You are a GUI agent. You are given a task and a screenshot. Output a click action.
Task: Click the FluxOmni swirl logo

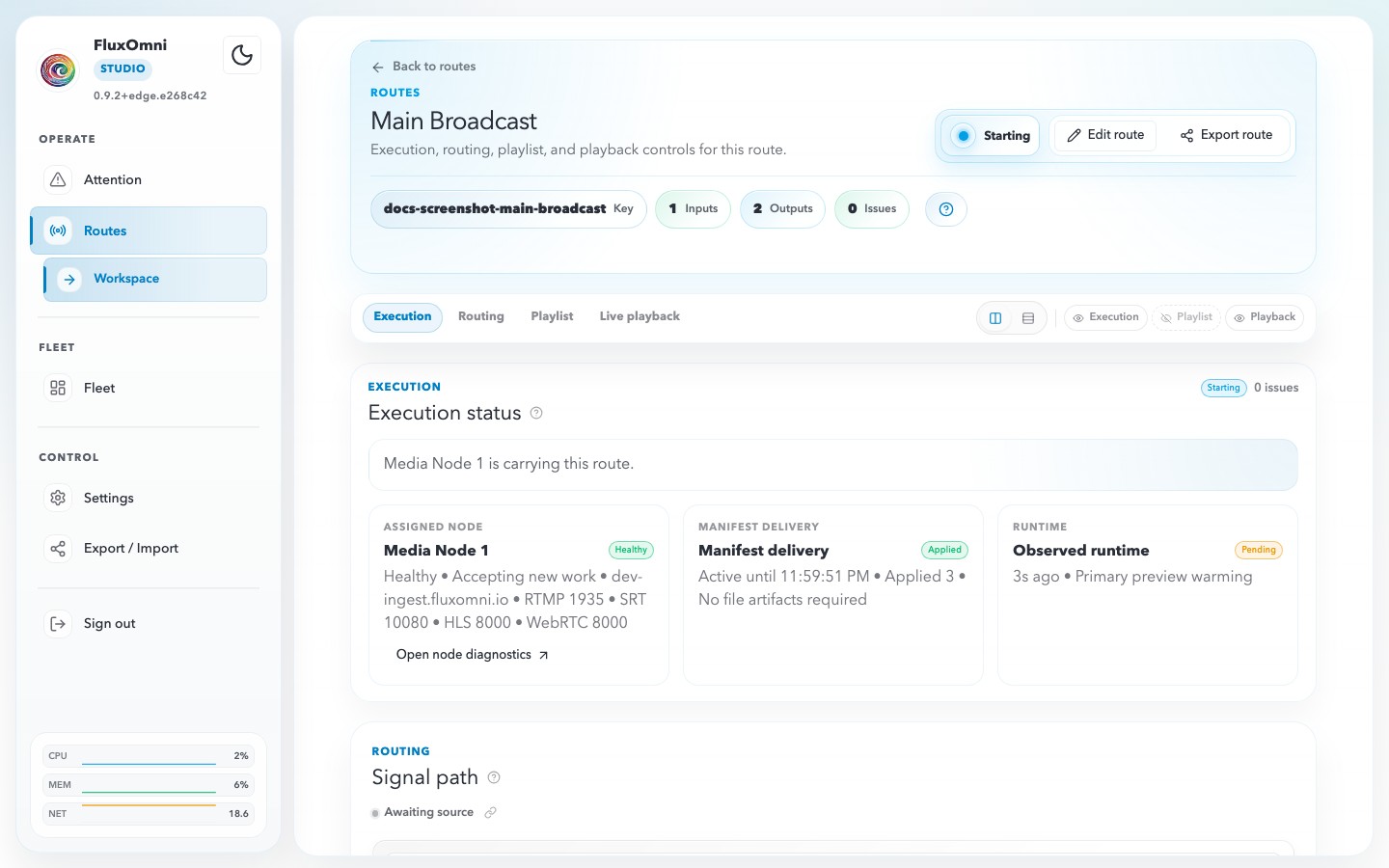click(x=58, y=69)
